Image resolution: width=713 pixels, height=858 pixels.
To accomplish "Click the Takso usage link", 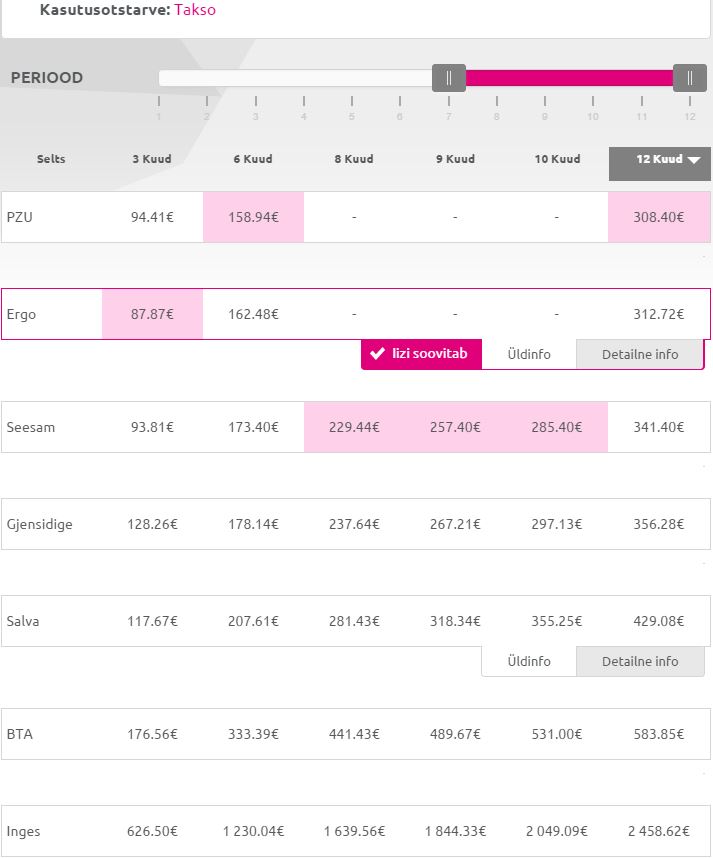I will 195,9.
